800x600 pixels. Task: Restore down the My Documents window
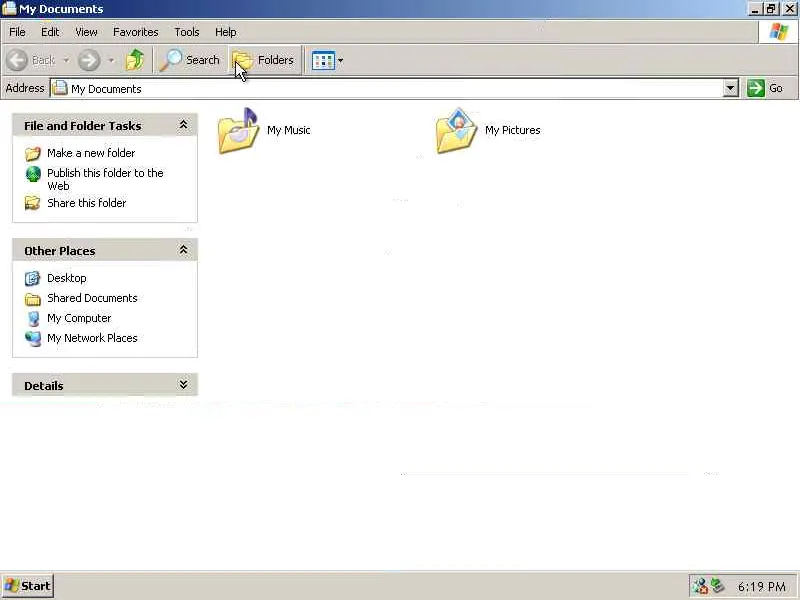point(771,9)
